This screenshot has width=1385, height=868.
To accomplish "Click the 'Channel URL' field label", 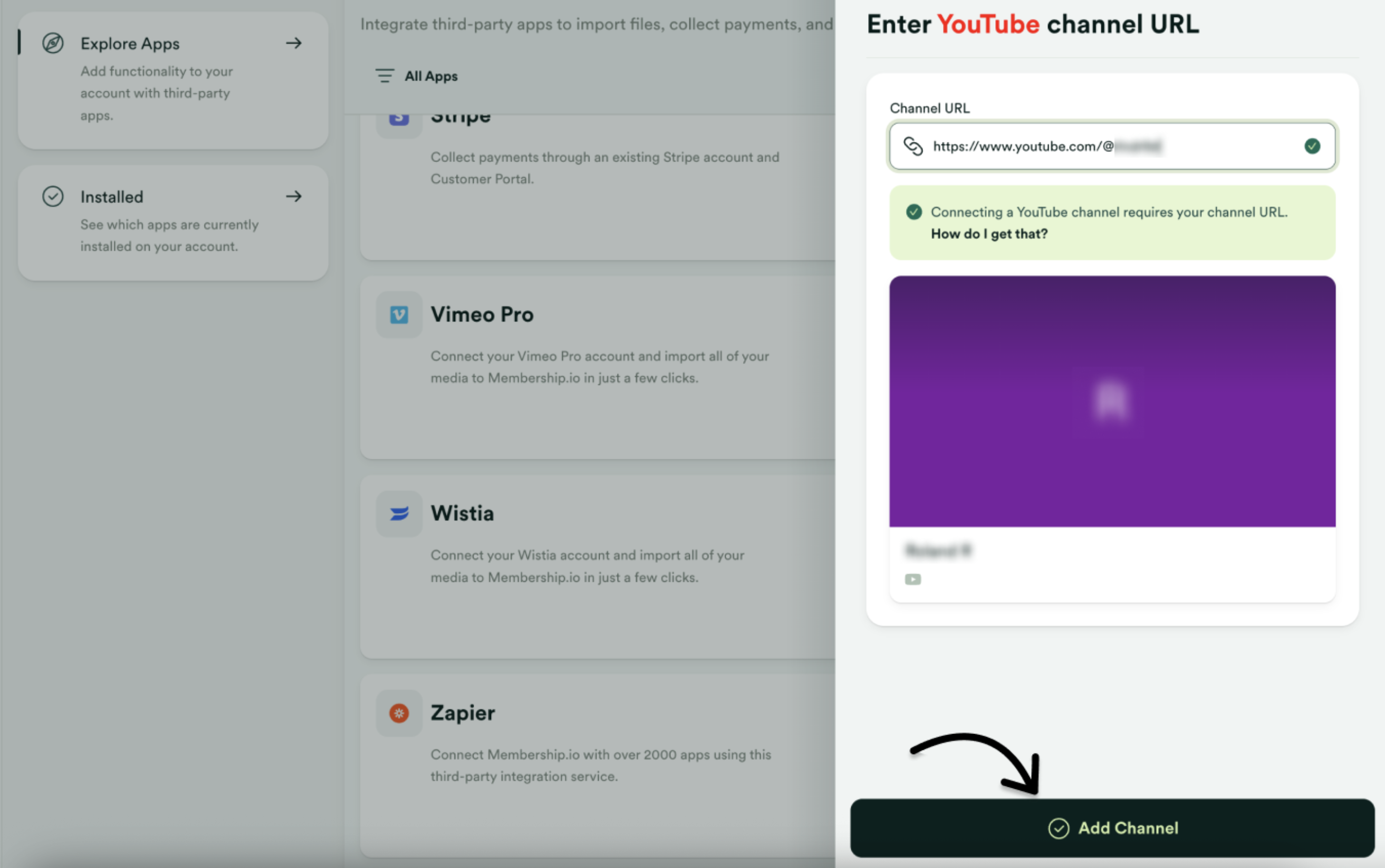I will point(929,108).
